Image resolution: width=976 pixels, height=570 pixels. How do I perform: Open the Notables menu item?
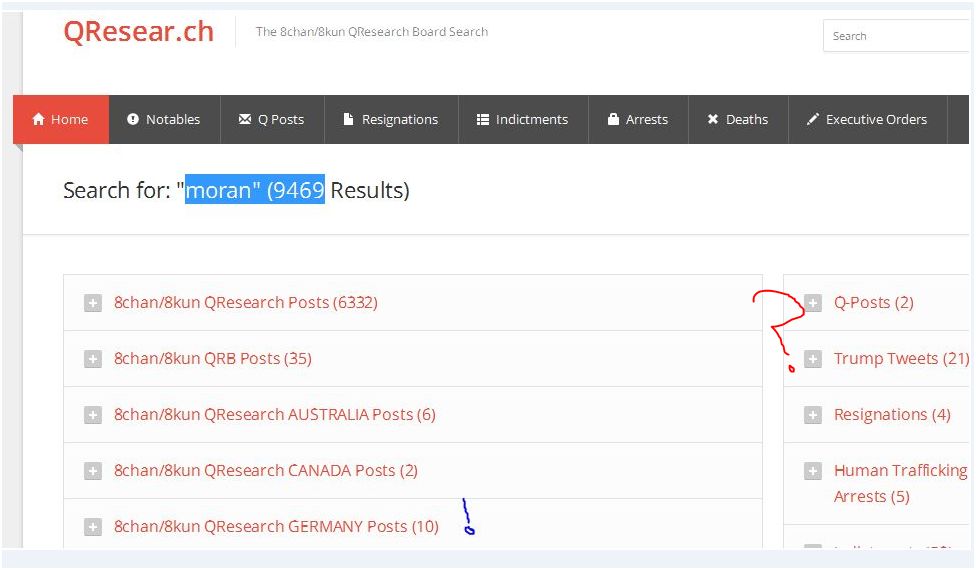[x=165, y=119]
